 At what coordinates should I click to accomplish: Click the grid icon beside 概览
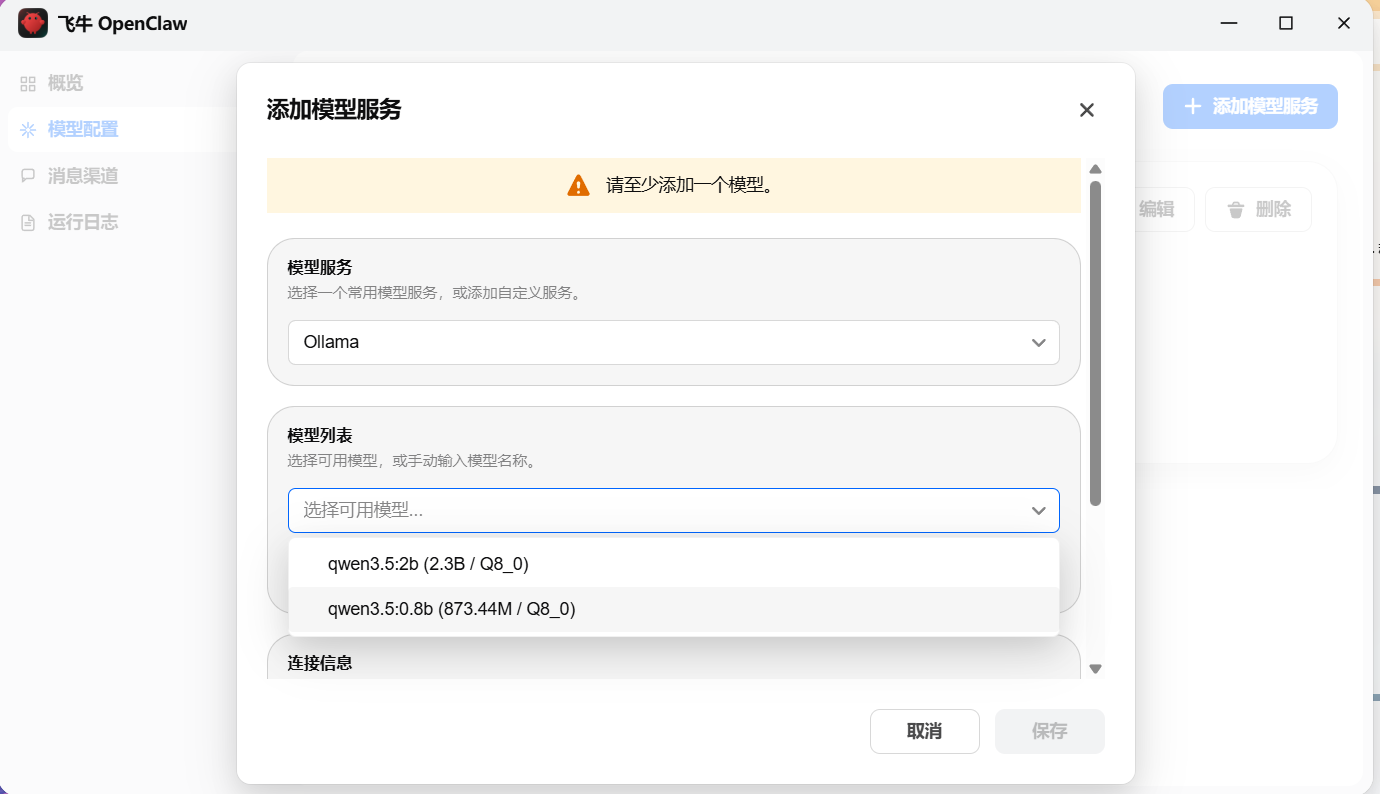tap(27, 83)
